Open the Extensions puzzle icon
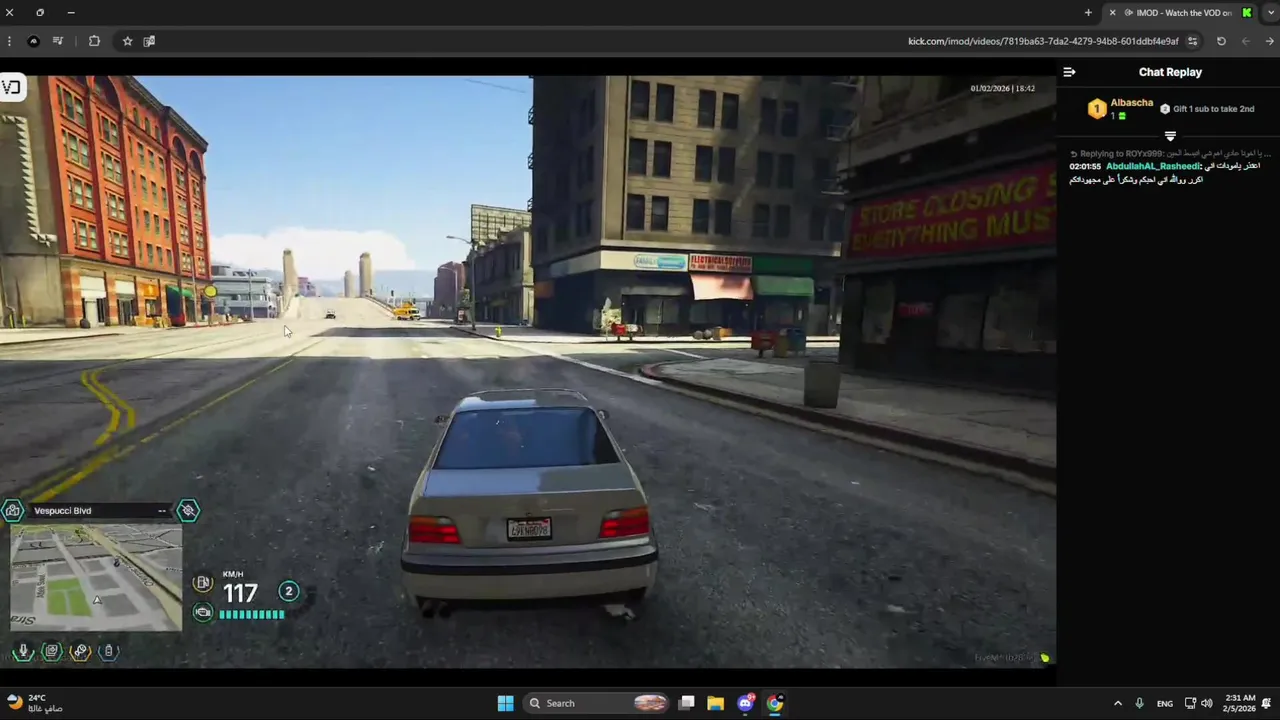 point(94,41)
